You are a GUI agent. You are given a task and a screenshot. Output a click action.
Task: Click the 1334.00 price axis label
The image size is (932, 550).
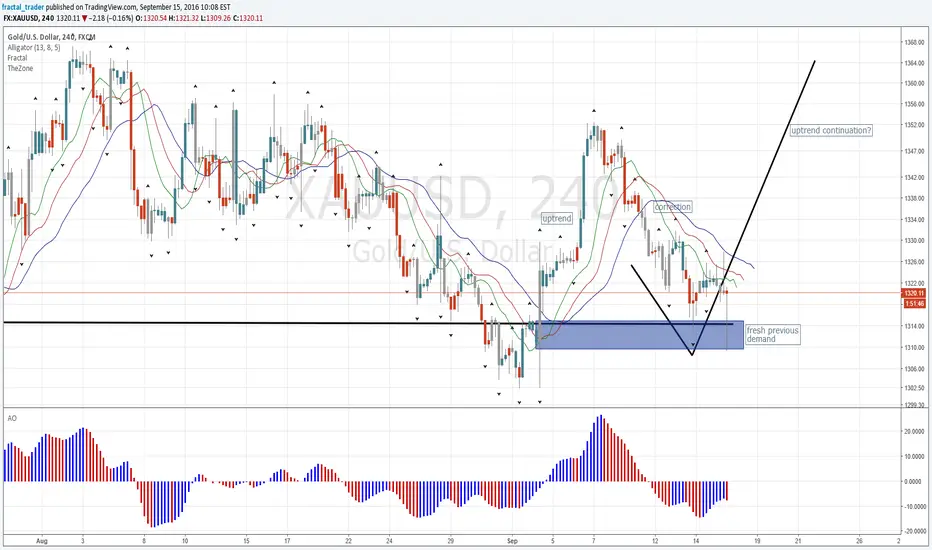tap(914, 219)
